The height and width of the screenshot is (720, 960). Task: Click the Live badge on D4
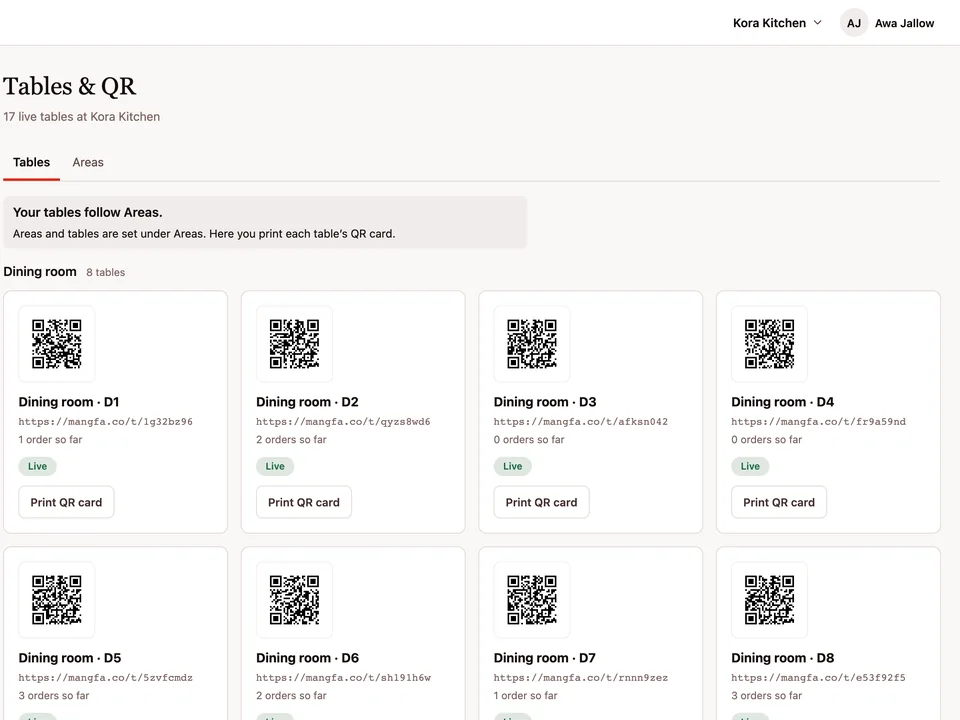(x=750, y=466)
